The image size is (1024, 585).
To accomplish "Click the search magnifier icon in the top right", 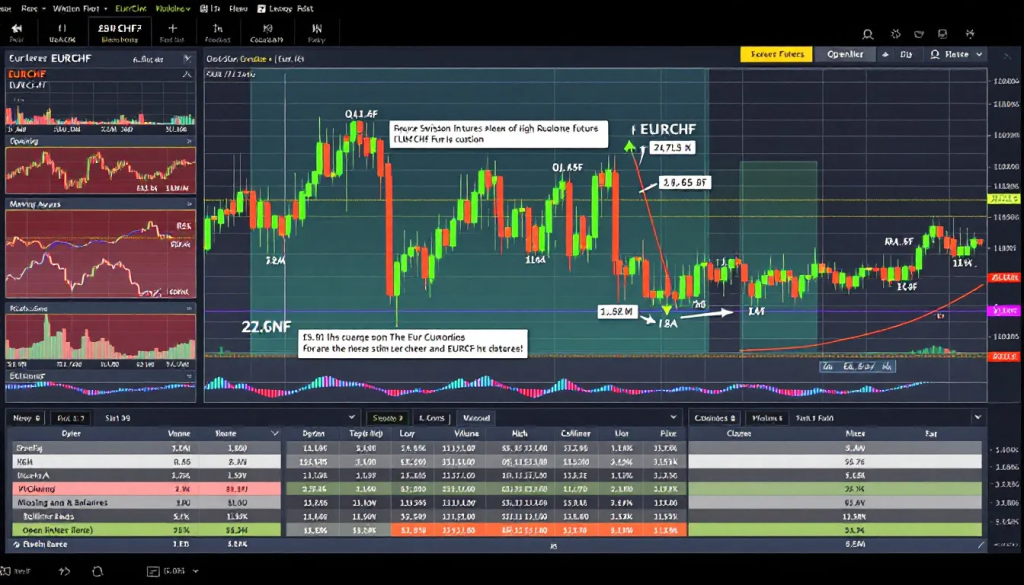I will click(868, 35).
